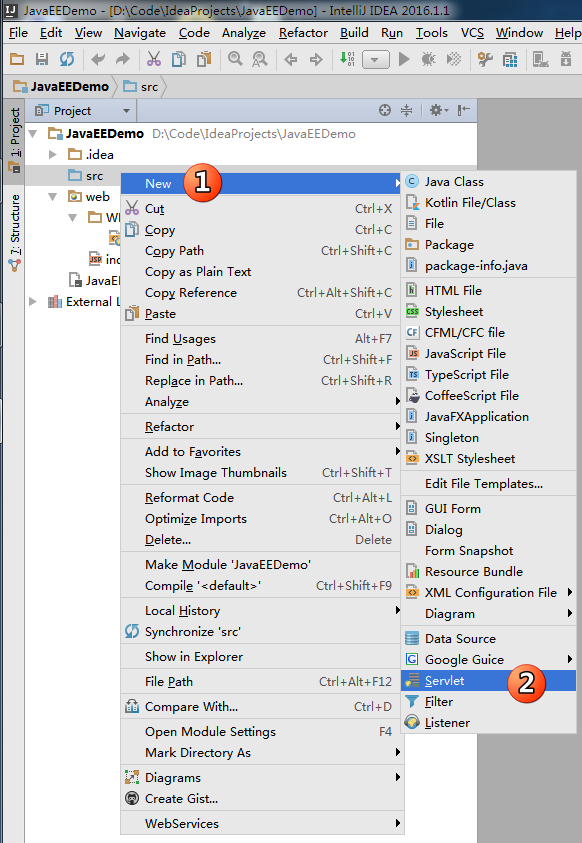The width and height of the screenshot is (582, 843).
Task: Select Create Gist... menu item
Action: [262, 799]
